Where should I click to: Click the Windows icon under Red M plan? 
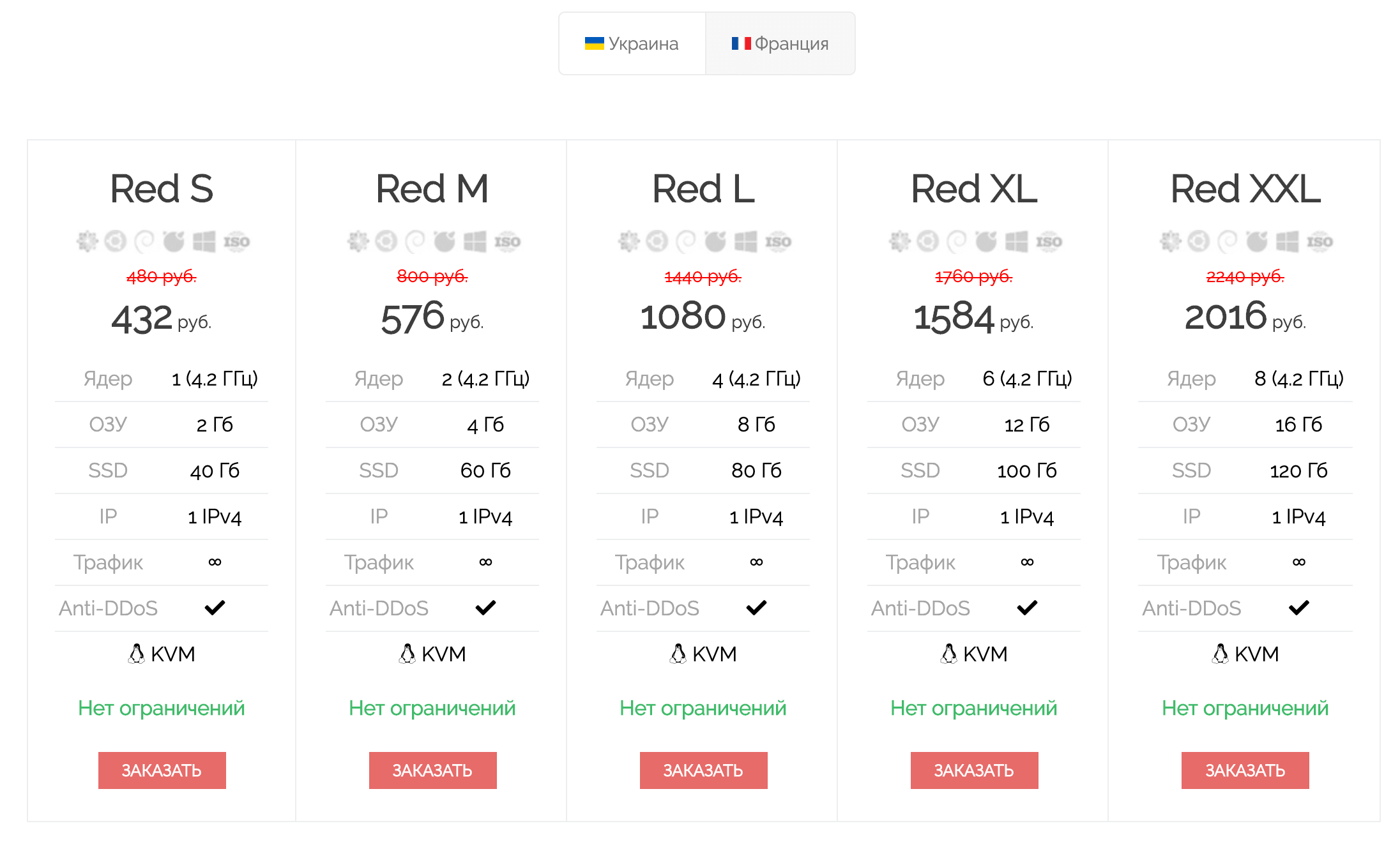point(475,241)
